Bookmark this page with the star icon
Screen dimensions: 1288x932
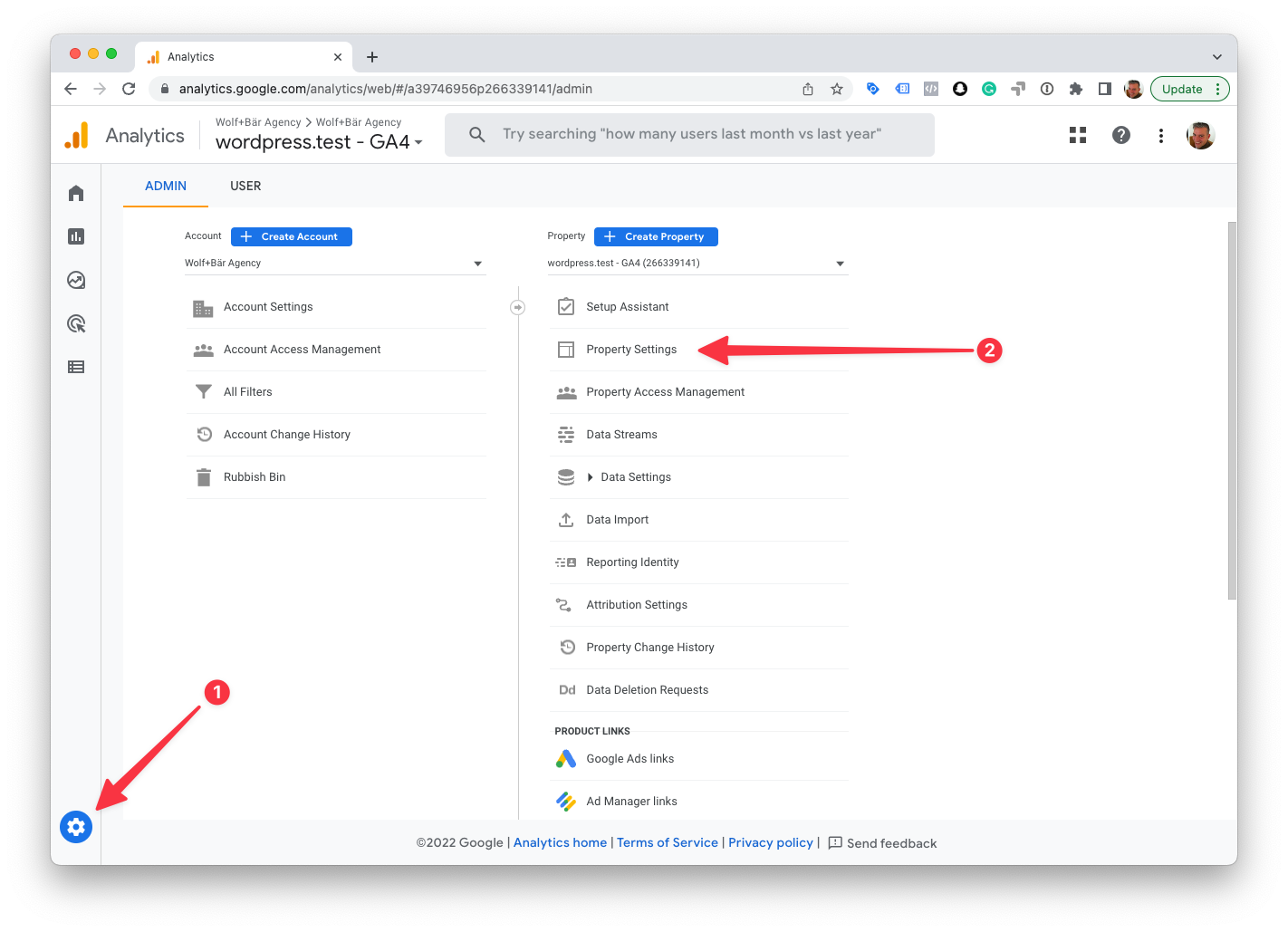[837, 89]
